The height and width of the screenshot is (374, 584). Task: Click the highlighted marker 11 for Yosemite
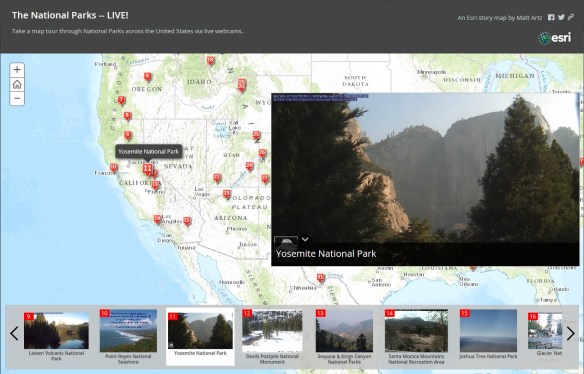tap(147, 169)
